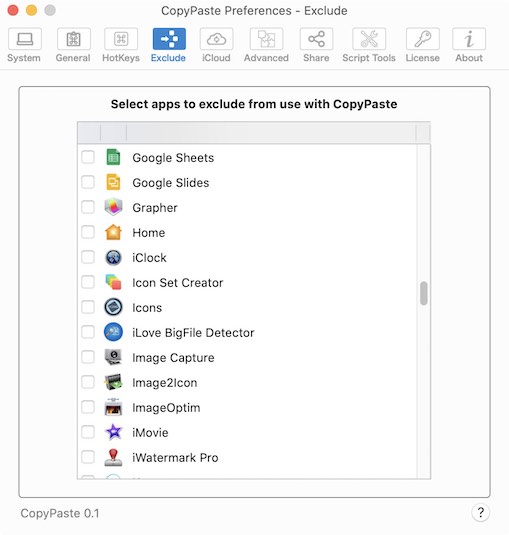
Task: Enable the iClock exclude checkbox
Action: [88, 257]
